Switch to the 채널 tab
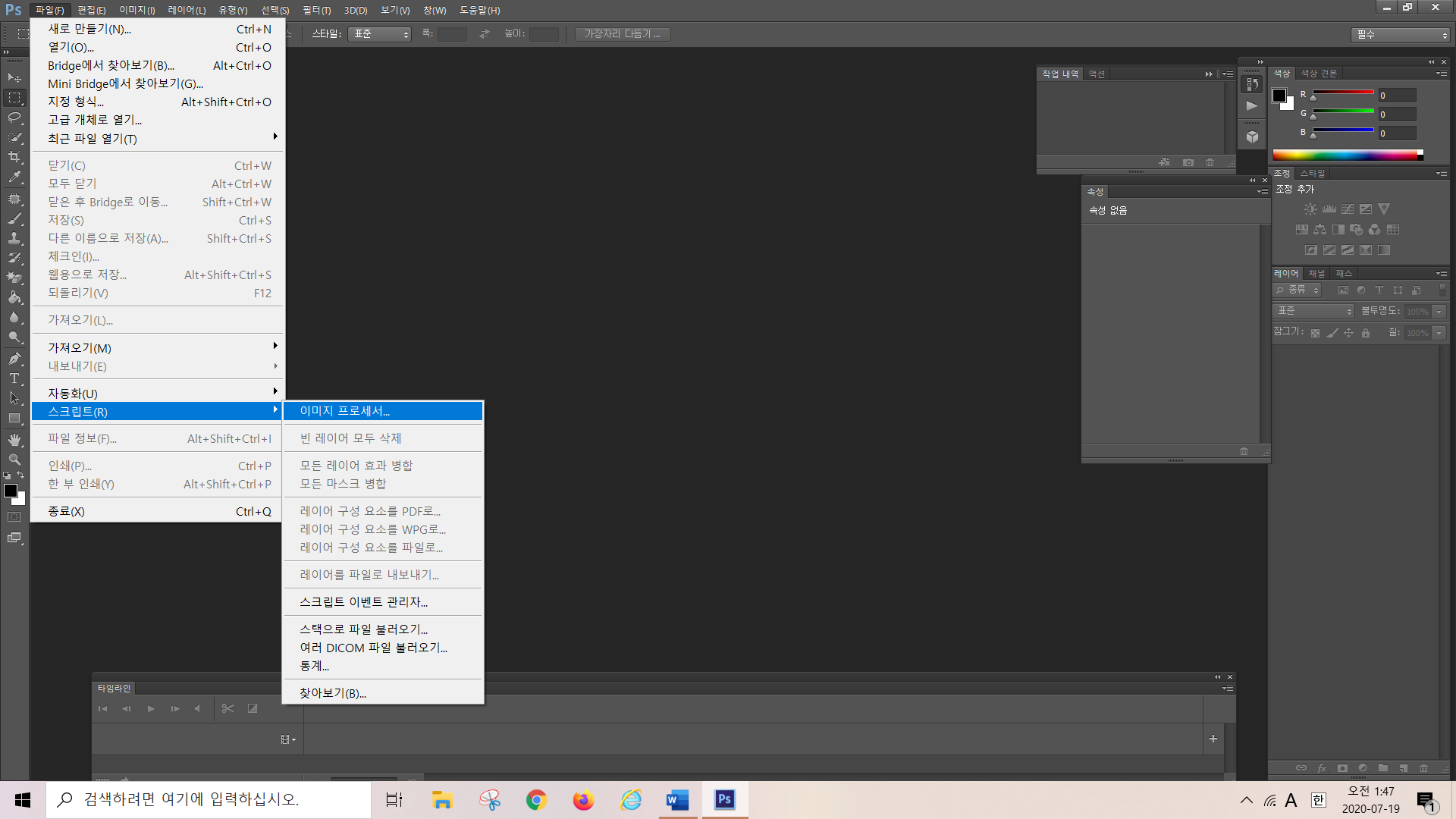1456x819 pixels. click(1316, 274)
